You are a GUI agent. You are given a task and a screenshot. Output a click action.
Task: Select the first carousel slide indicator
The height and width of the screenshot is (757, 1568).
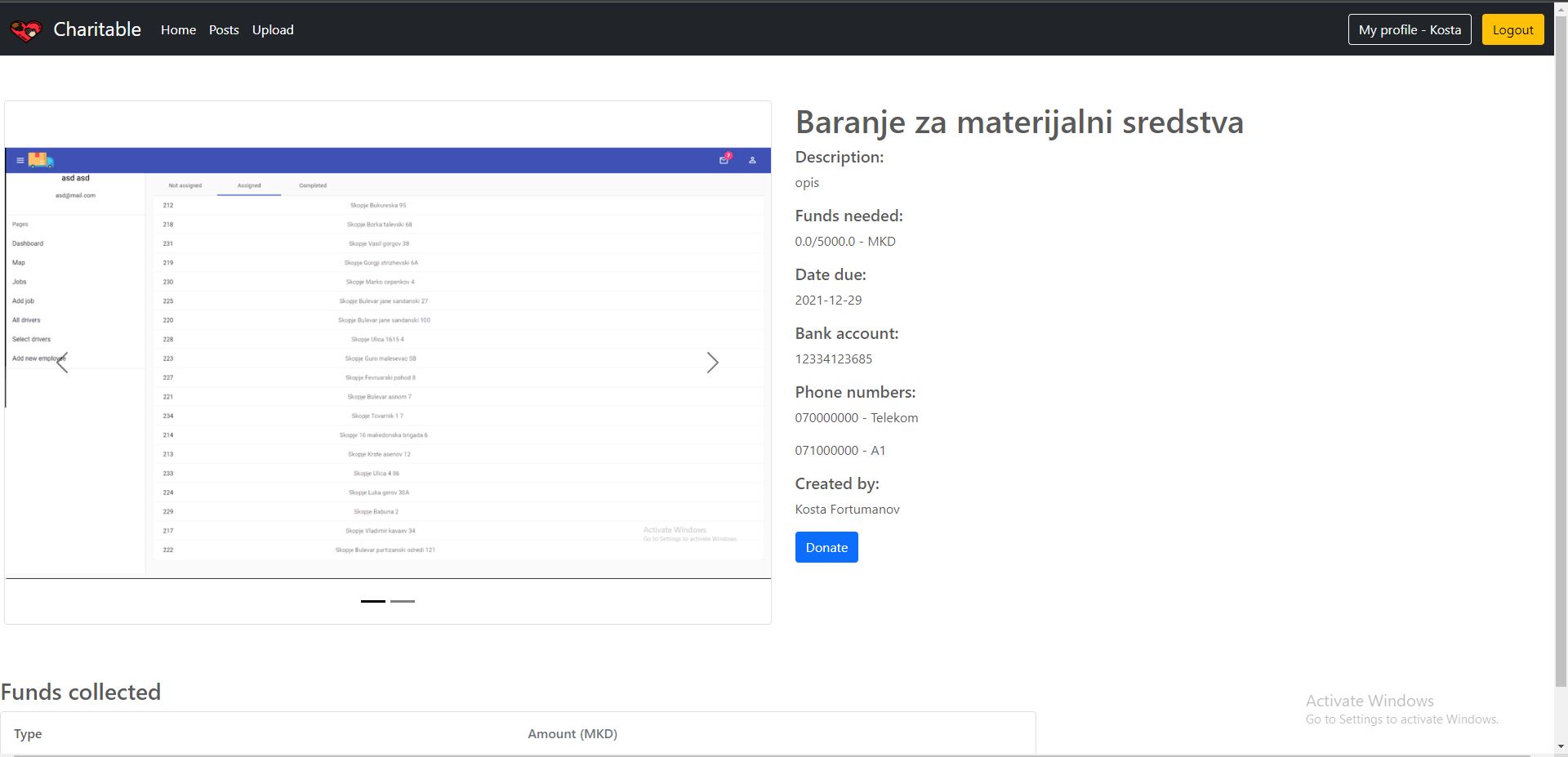point(372,601)
